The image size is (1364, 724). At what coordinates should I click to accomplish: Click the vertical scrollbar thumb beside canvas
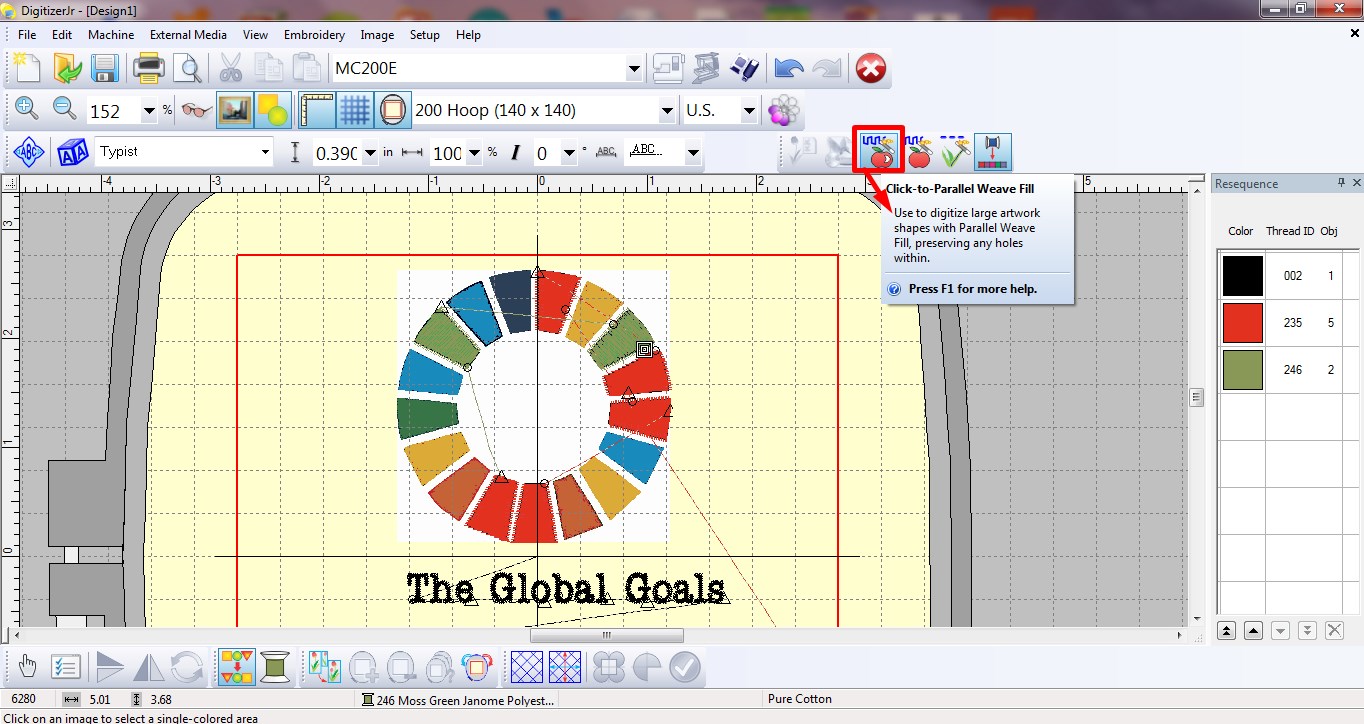click(x=1196, y=397)
